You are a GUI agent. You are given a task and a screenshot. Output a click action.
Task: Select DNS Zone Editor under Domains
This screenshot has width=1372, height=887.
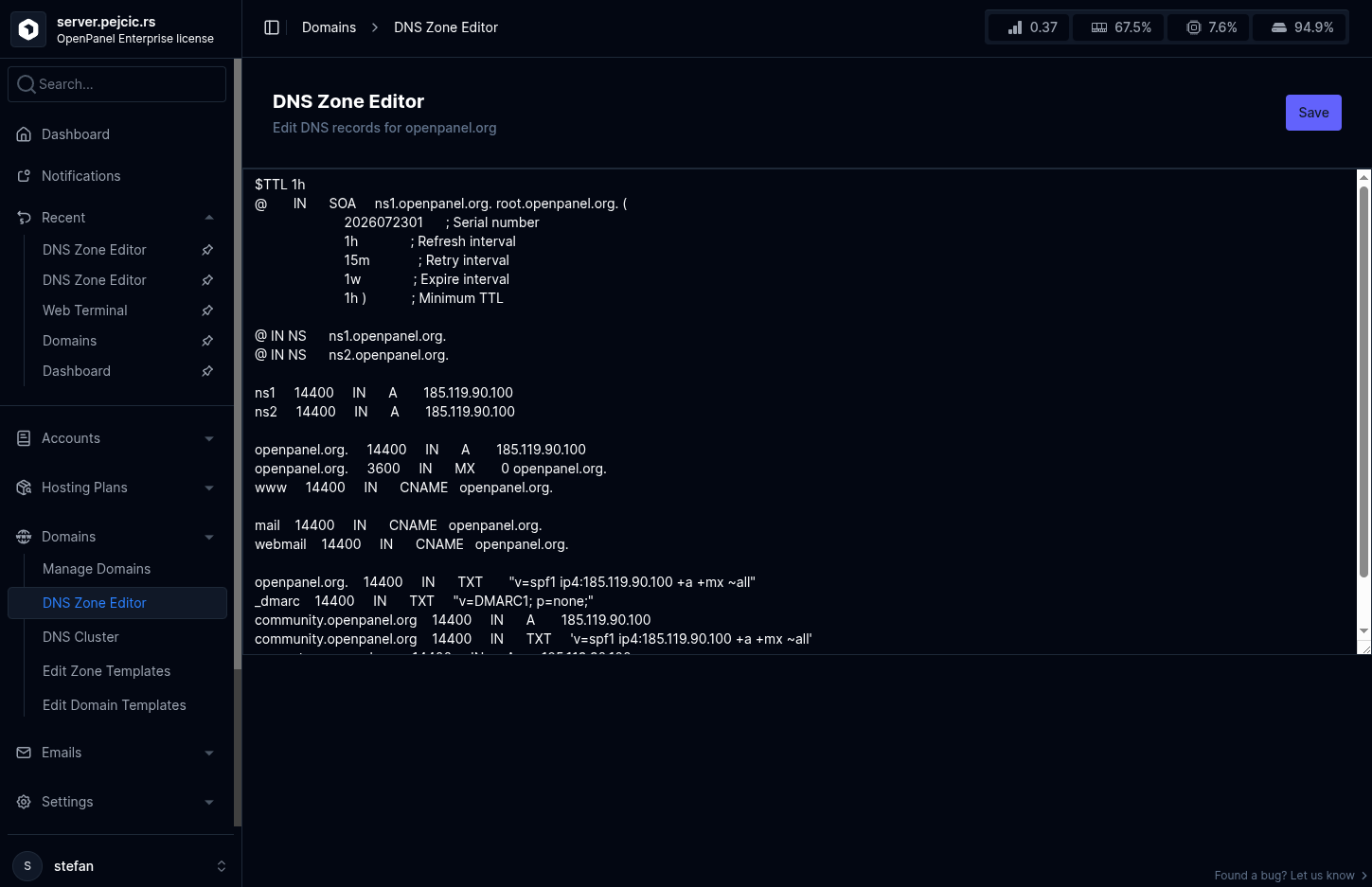pyautogui.click(x=117, y=603)
